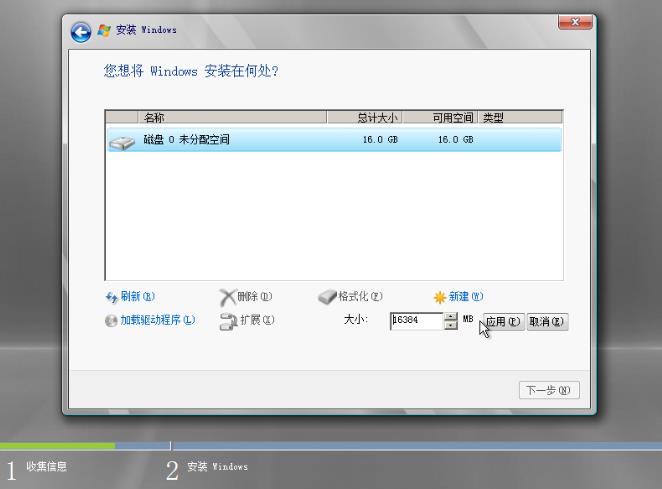Click the 加载驱动程序 (Load driver) disc icon
662x489 pixels.
[x=112, y=321]
